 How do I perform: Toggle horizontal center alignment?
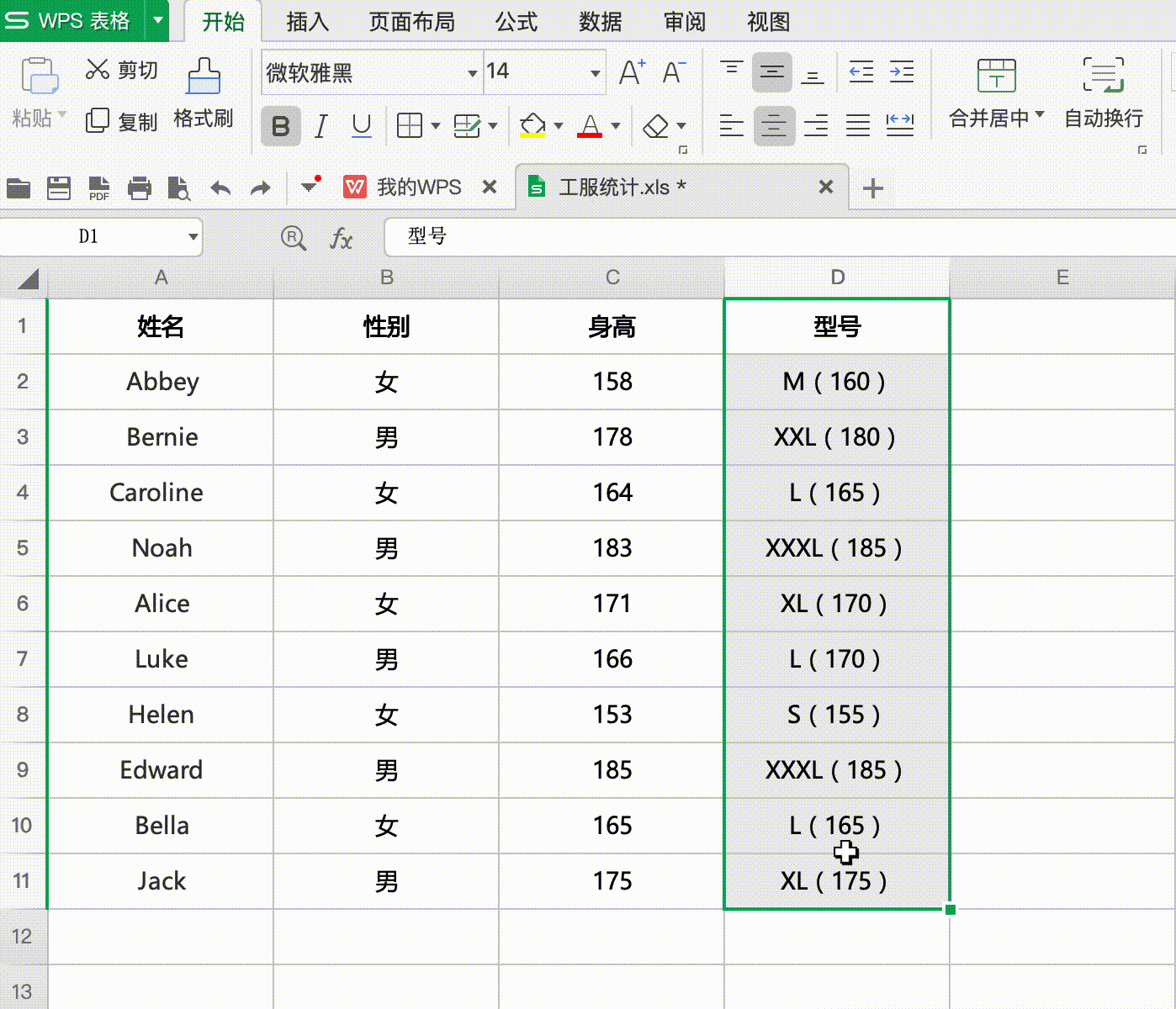pyautogui.click(x=774, y=126)
